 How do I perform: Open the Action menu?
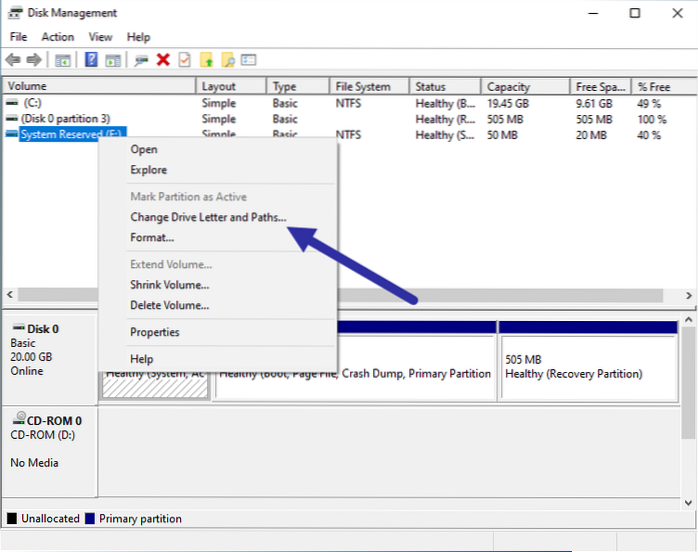pyautogui.click(x=57, y=37)
